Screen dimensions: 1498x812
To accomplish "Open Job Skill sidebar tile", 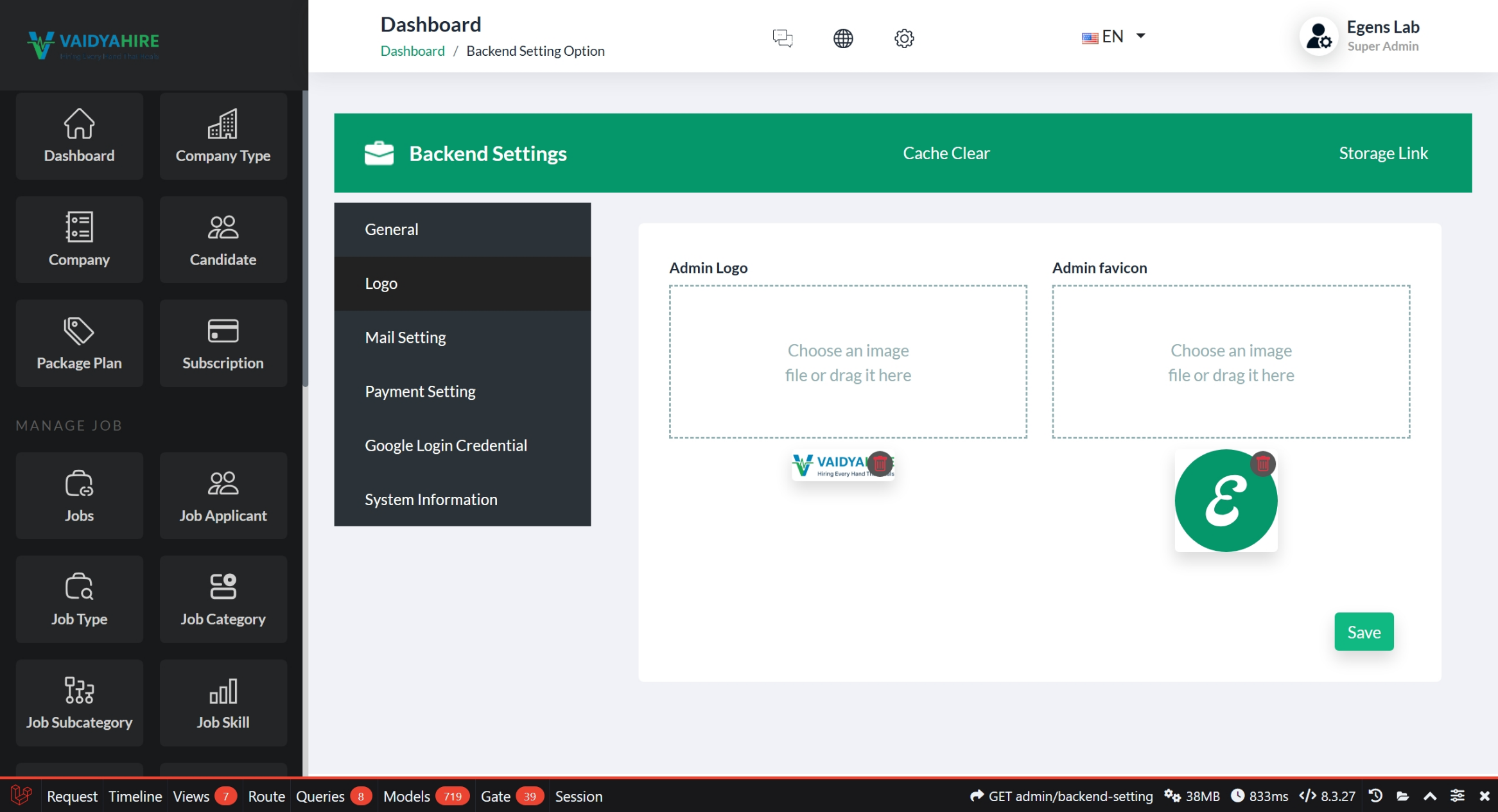I will pyautogui.click(x=223, y=703).
